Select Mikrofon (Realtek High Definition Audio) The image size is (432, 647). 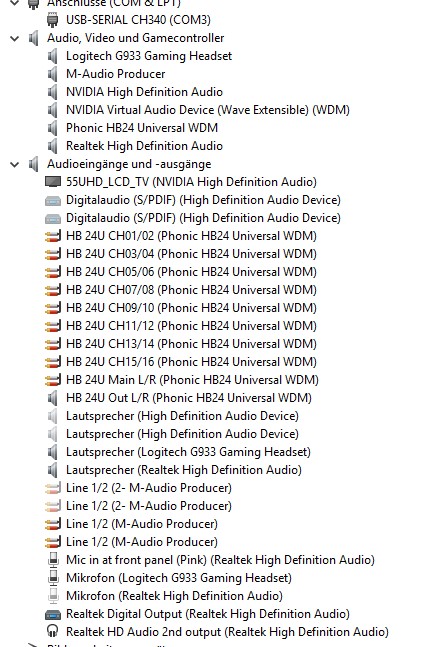click(x=174, y=596)
